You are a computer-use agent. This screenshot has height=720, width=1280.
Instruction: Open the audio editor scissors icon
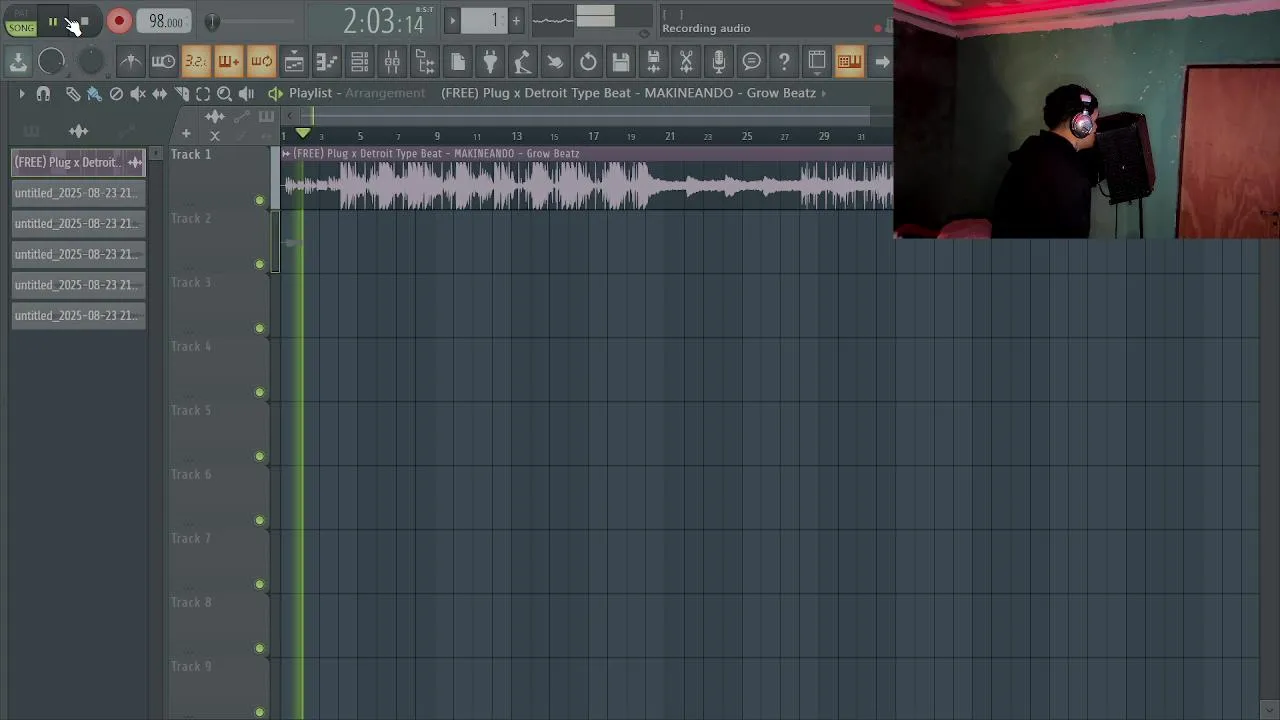[686, 62]
